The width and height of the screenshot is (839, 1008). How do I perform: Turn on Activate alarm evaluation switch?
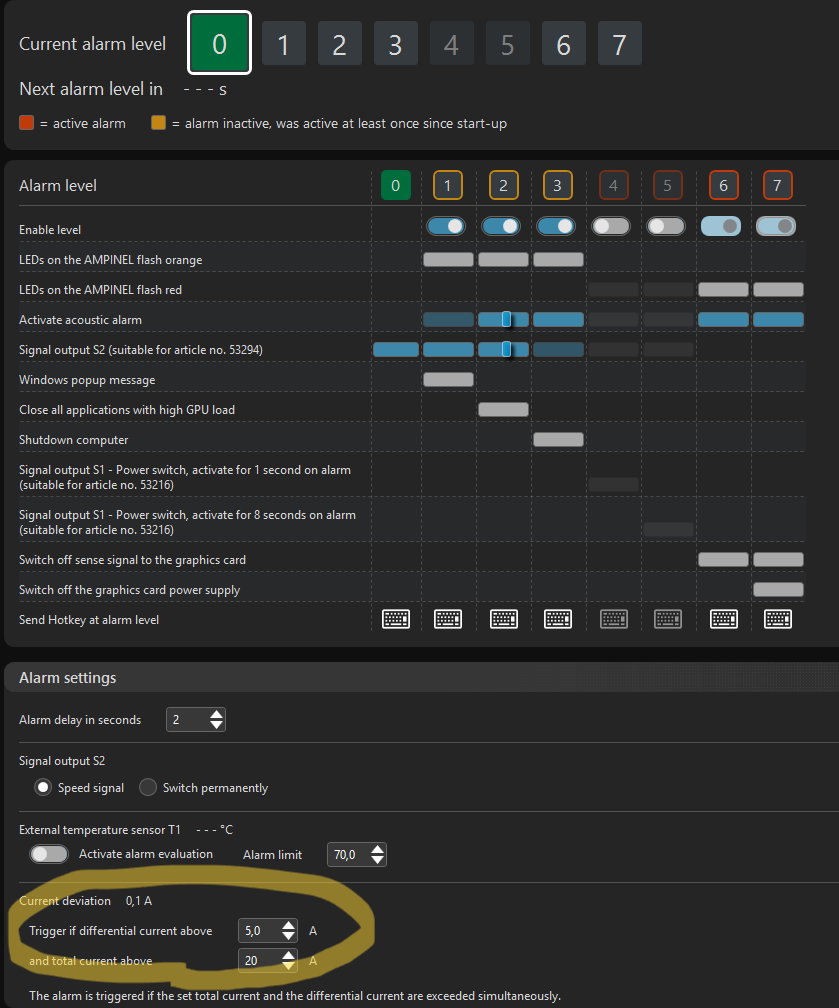tap(49, 854)
